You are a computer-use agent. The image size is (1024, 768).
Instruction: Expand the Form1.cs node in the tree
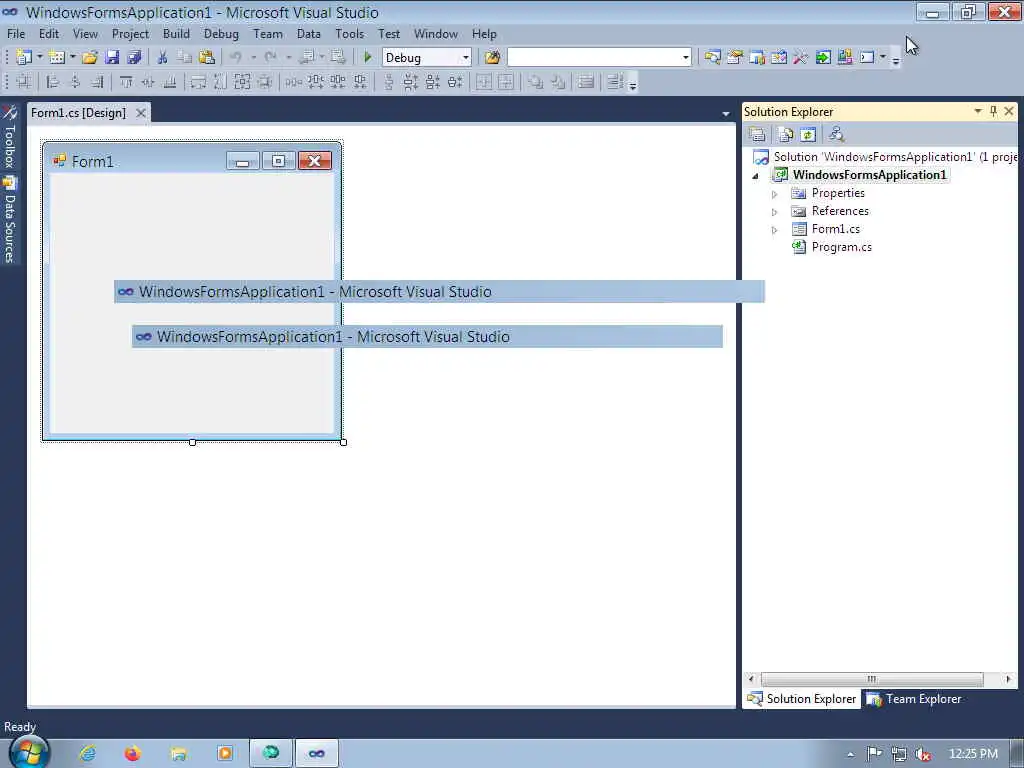click(775, 230)
